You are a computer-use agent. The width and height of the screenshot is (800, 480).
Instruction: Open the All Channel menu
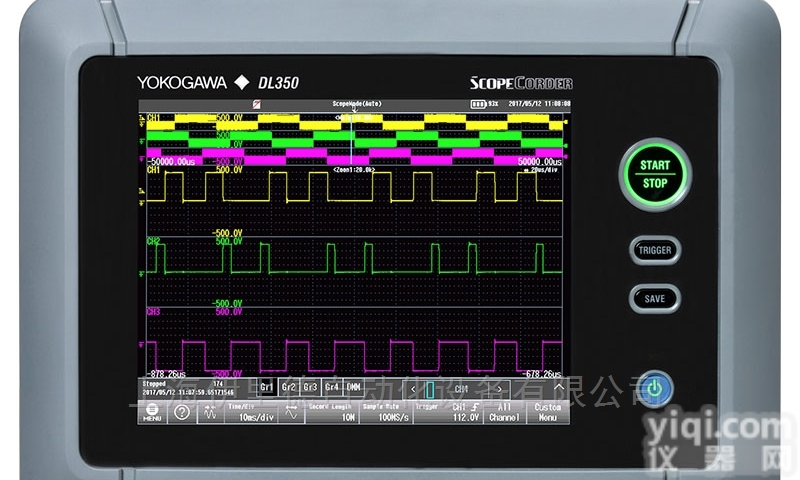tap(505, 412)
